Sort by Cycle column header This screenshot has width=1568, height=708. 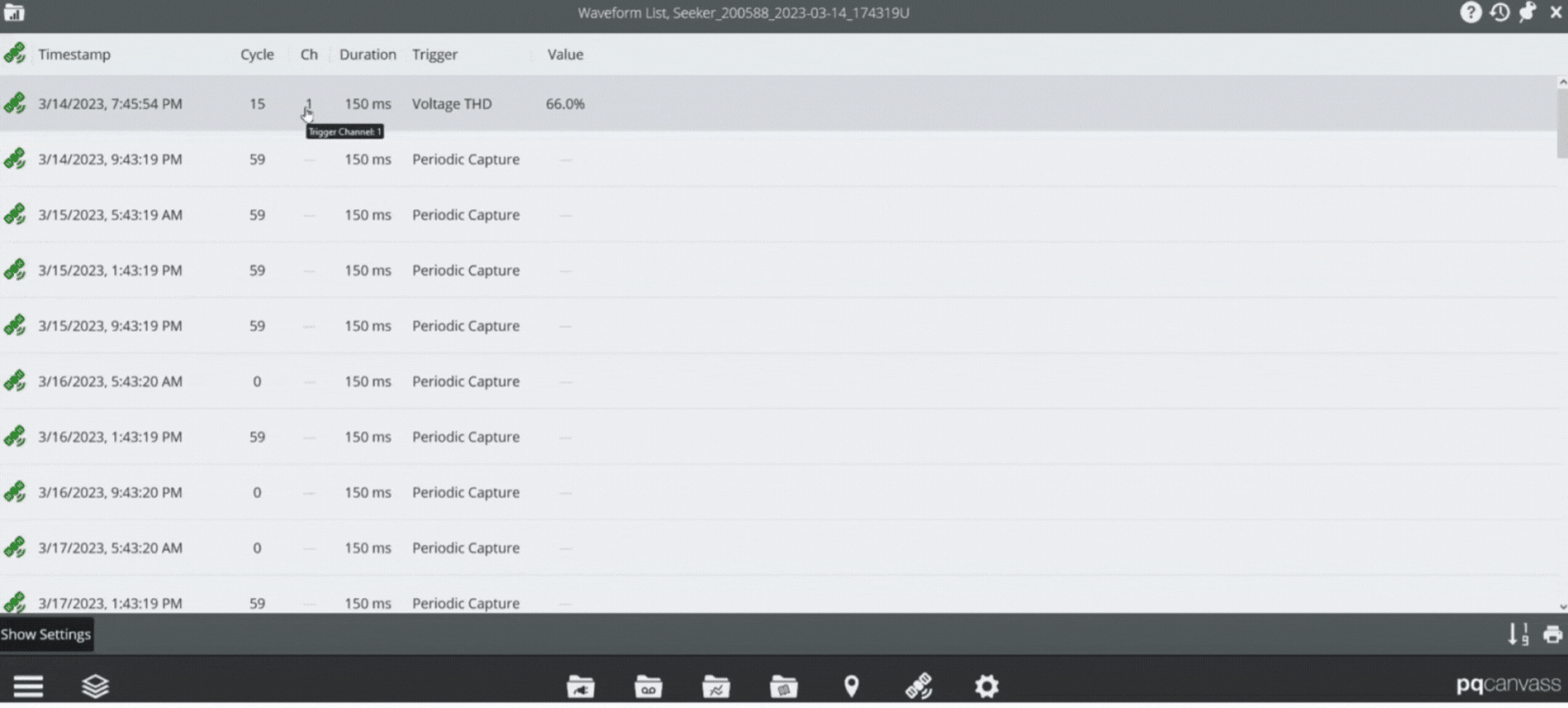click(257, 55)
